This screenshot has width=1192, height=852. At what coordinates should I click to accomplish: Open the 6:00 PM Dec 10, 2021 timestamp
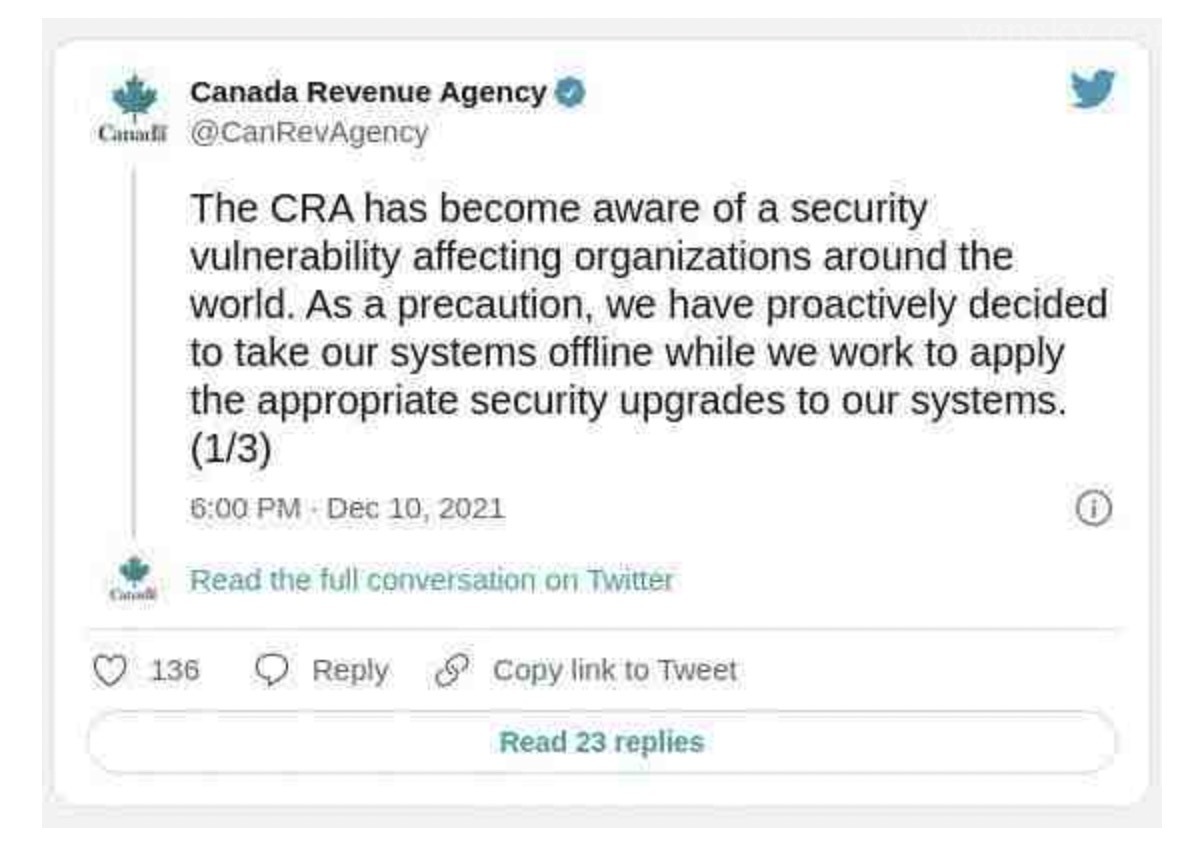click(x=347, y=509)
